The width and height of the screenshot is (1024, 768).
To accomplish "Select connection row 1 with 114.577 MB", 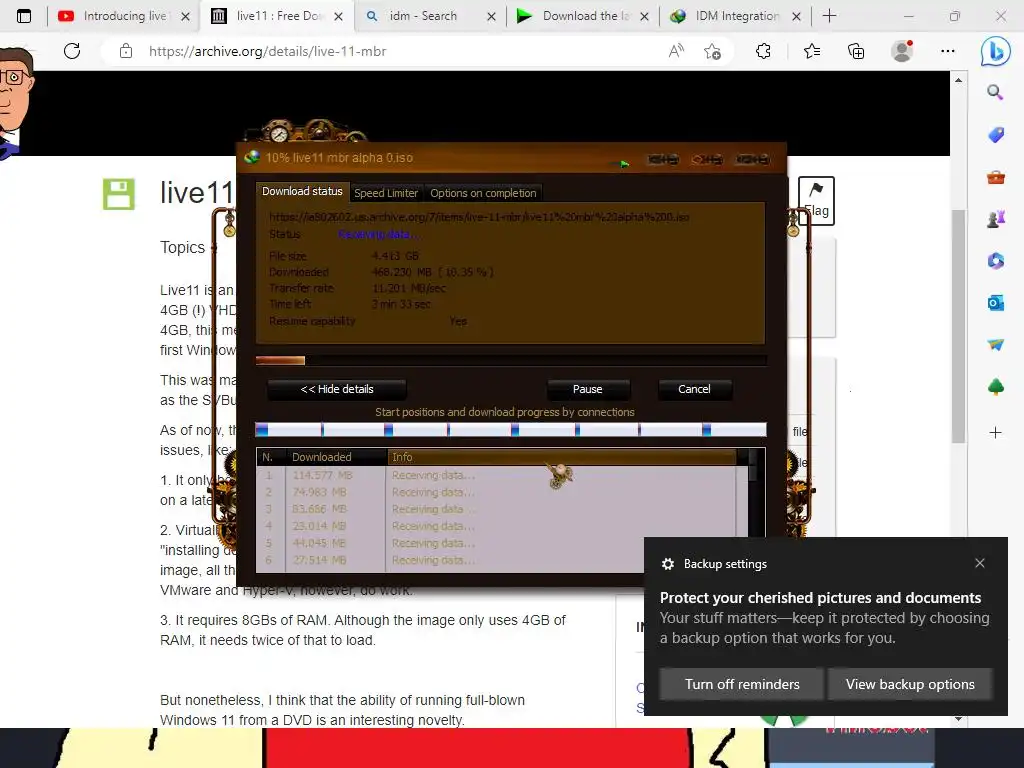I will [x=502, y=475].
